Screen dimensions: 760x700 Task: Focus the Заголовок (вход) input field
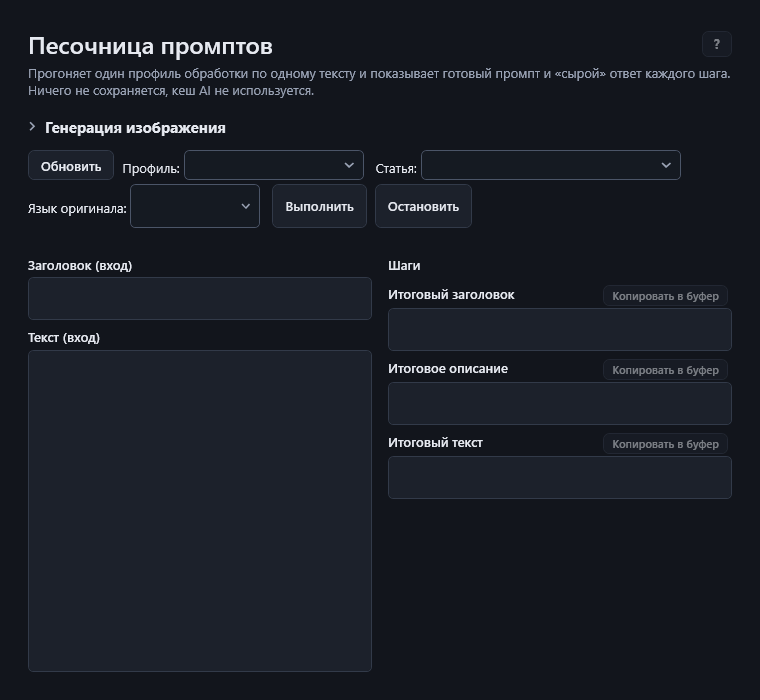click(200, 298)
